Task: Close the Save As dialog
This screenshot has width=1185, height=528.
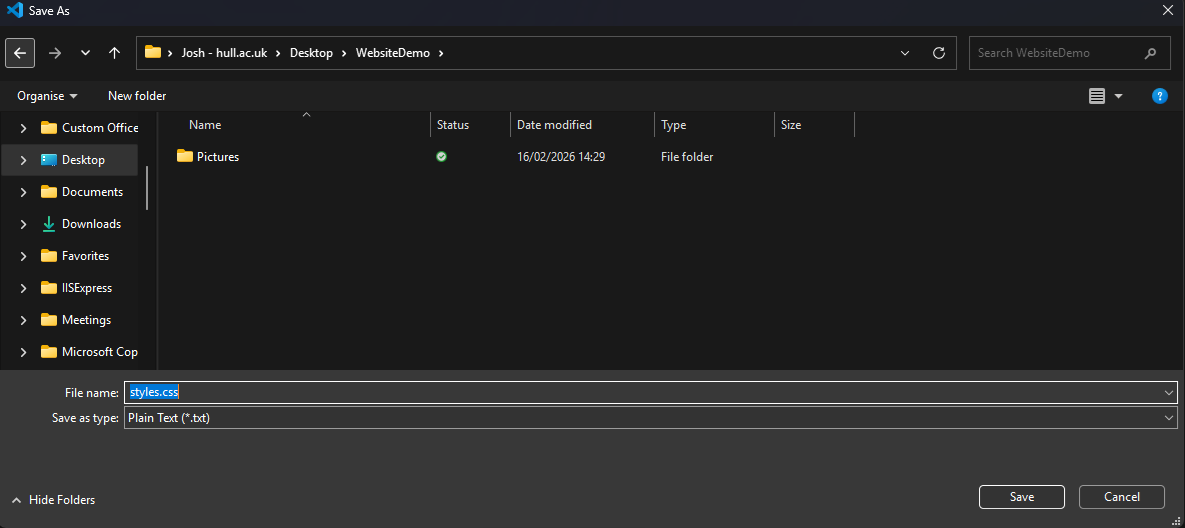Action: 1168,11
